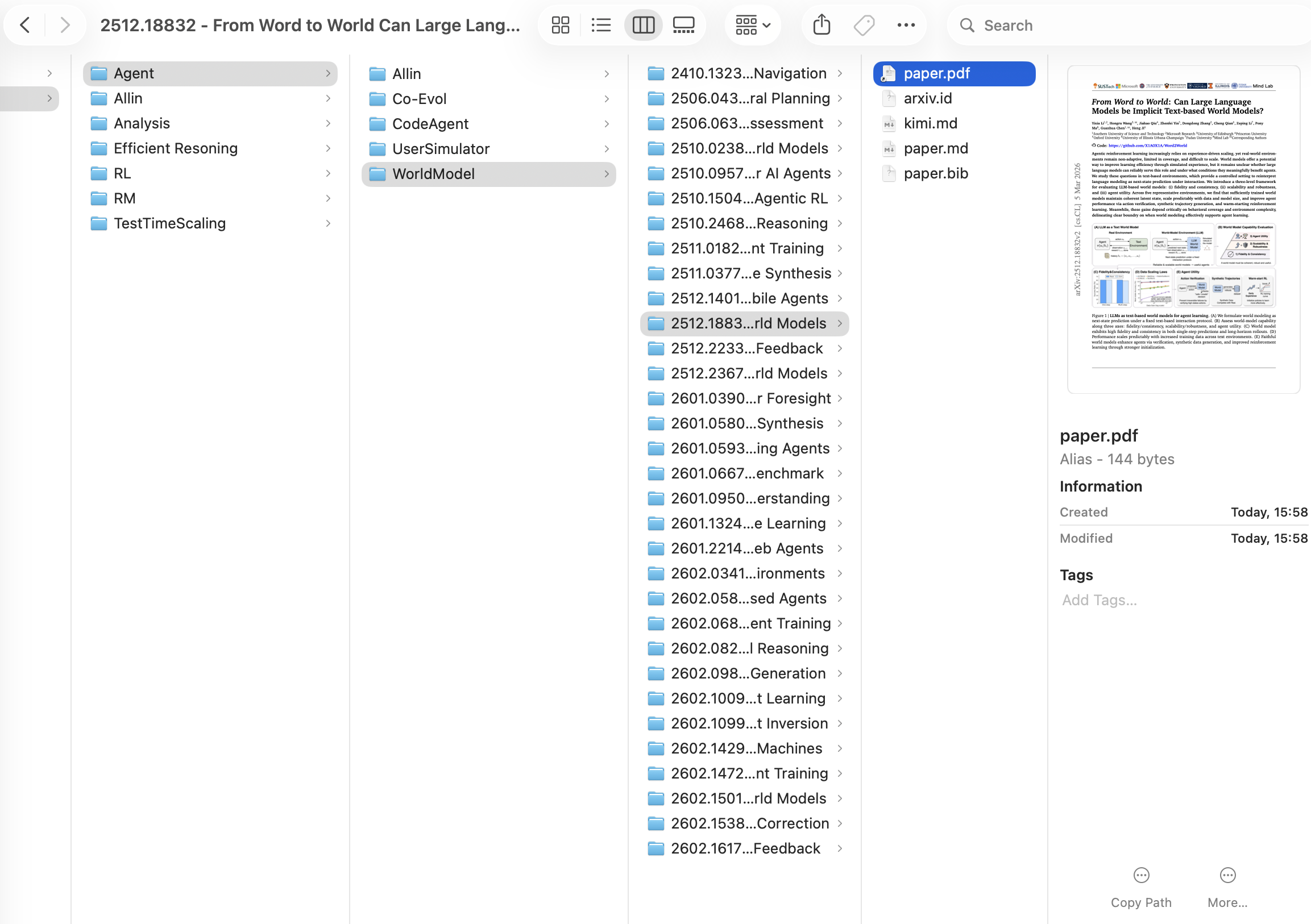Select the 2510.1504...Agentic RL folder

pos(745,198)
